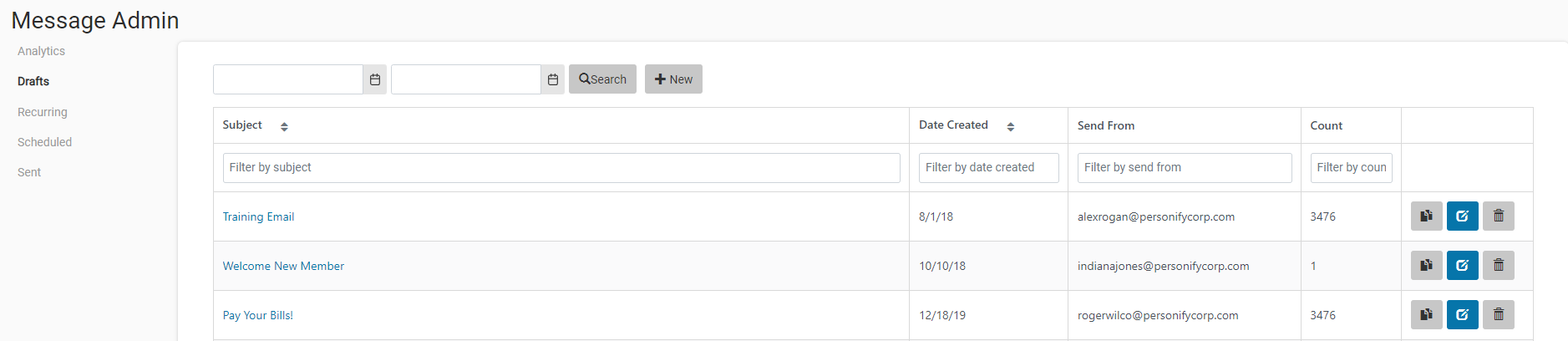This screenshot has width=1568, height=341.
Task: Click the Search button
Action: [602, 79]
